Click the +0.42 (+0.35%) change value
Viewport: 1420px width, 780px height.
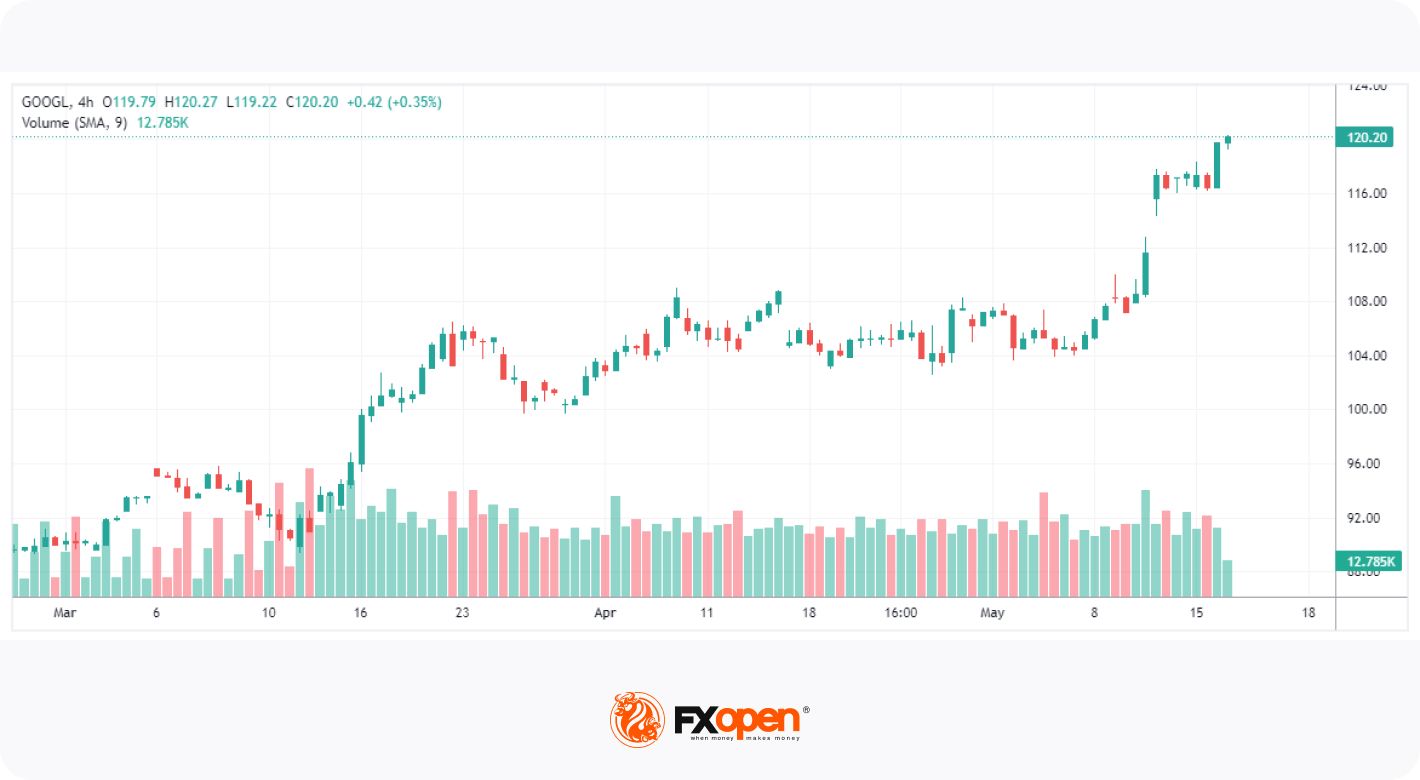pyautogui.click(x=394, y=102)
